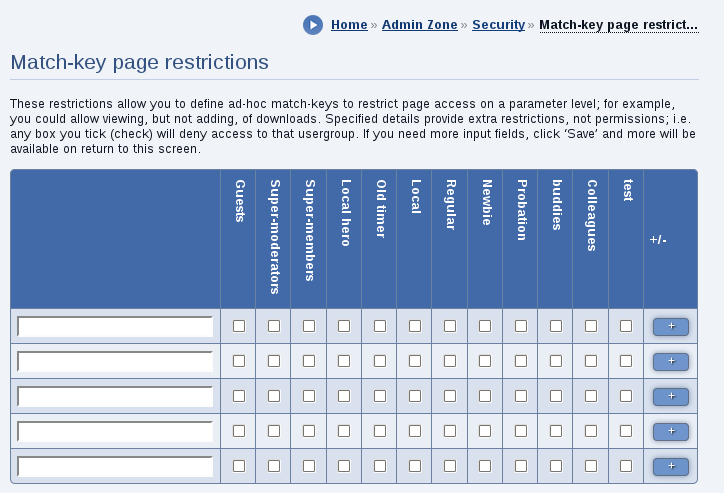
Task: Tick the Super-moderators checkbox in the second row
Action: [x=274, y=361]
